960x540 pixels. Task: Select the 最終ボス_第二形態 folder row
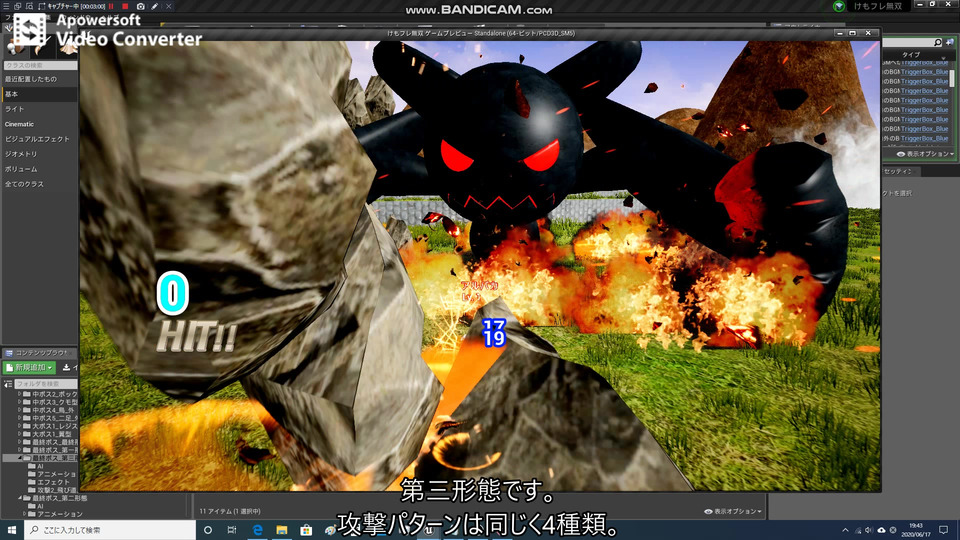55,498
